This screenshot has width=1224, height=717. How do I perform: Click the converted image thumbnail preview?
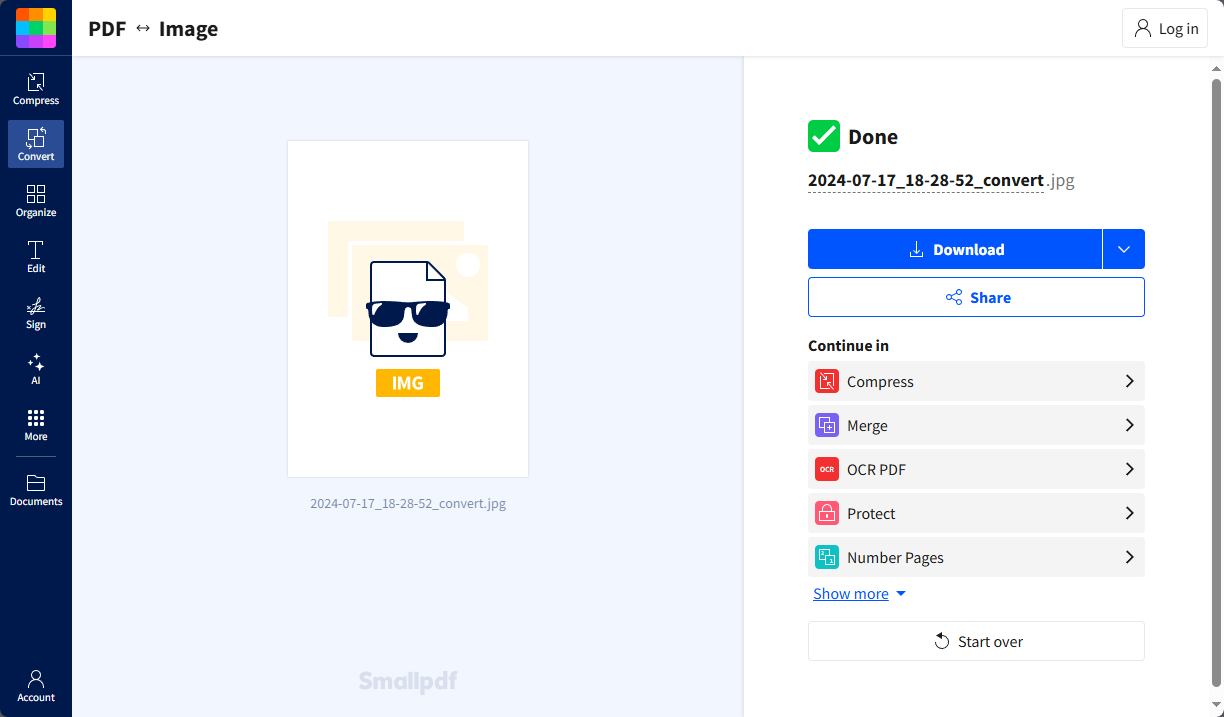pyautogui.click(x=408, y=309)
